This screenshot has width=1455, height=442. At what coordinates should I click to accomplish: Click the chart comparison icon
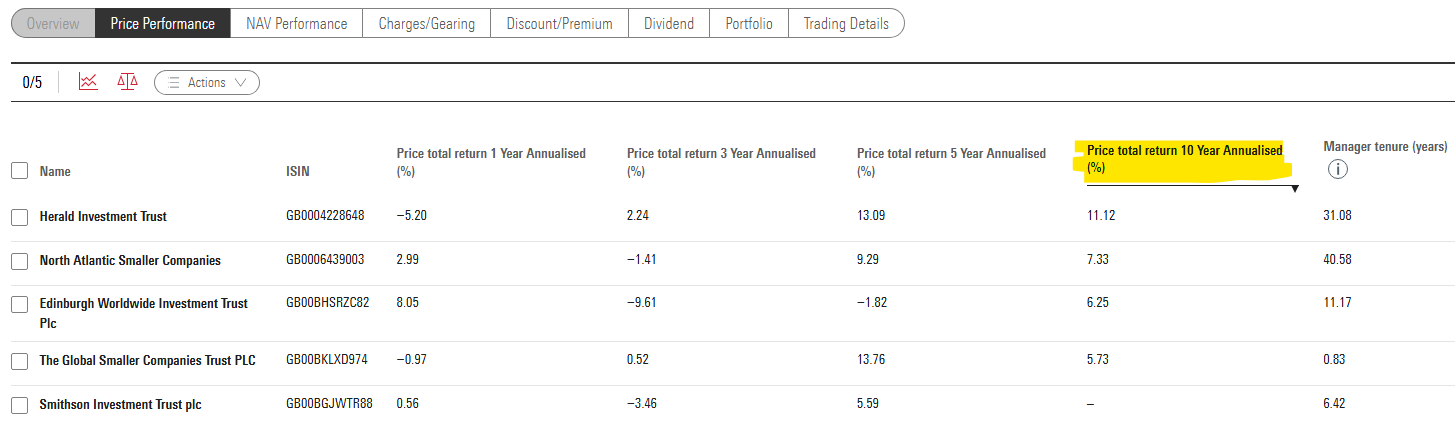click(88, 82)
